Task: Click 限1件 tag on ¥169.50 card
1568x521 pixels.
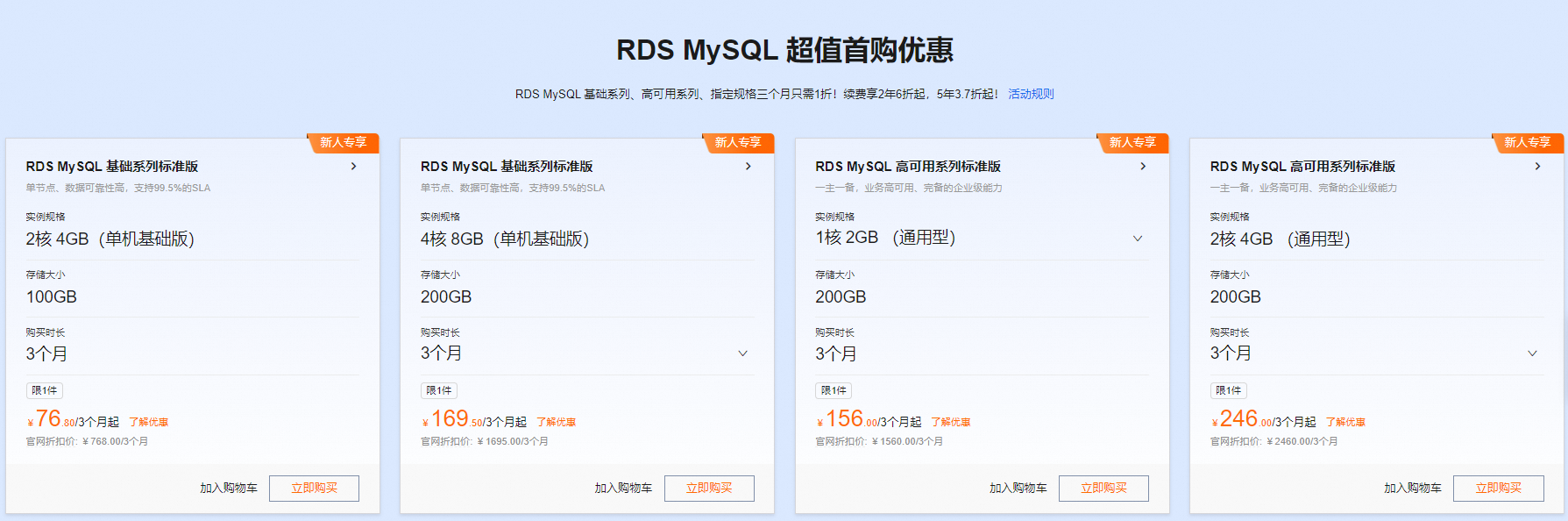Action: pos(439,391)
